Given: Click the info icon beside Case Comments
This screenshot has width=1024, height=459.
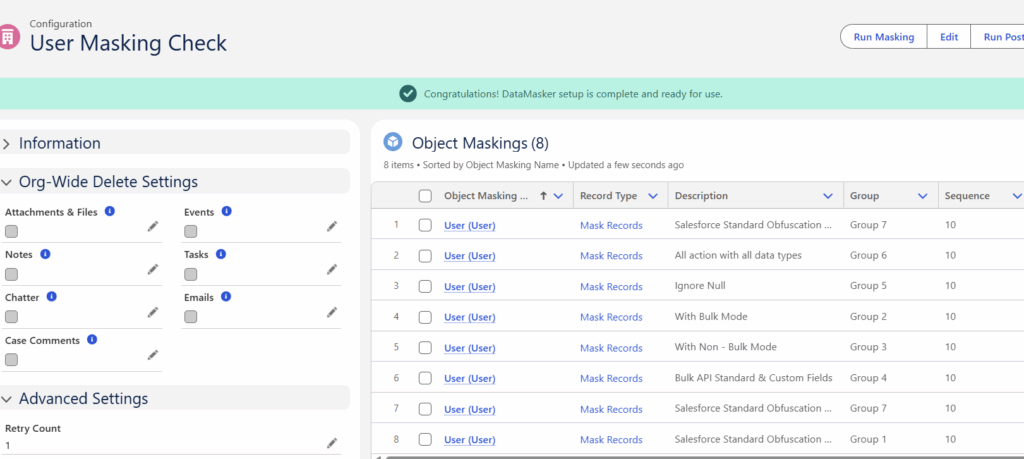Looking at the screenshot, I should click(92, 340).
